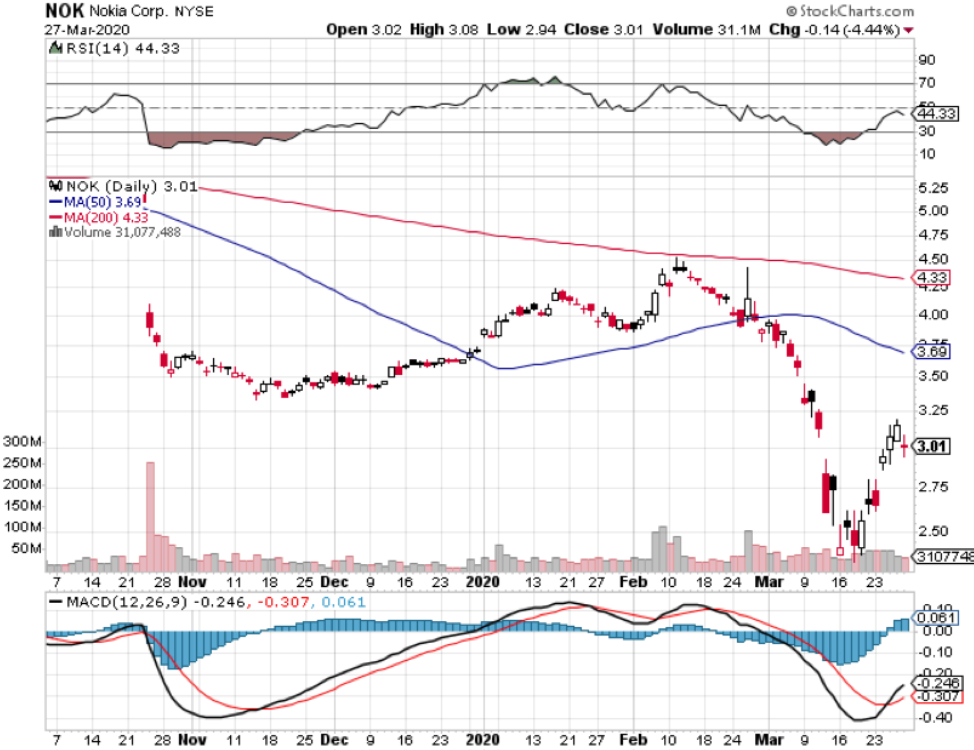Click the MACD(12,26,9) legend label
This screenshot has height=750, width=974.
127,602
